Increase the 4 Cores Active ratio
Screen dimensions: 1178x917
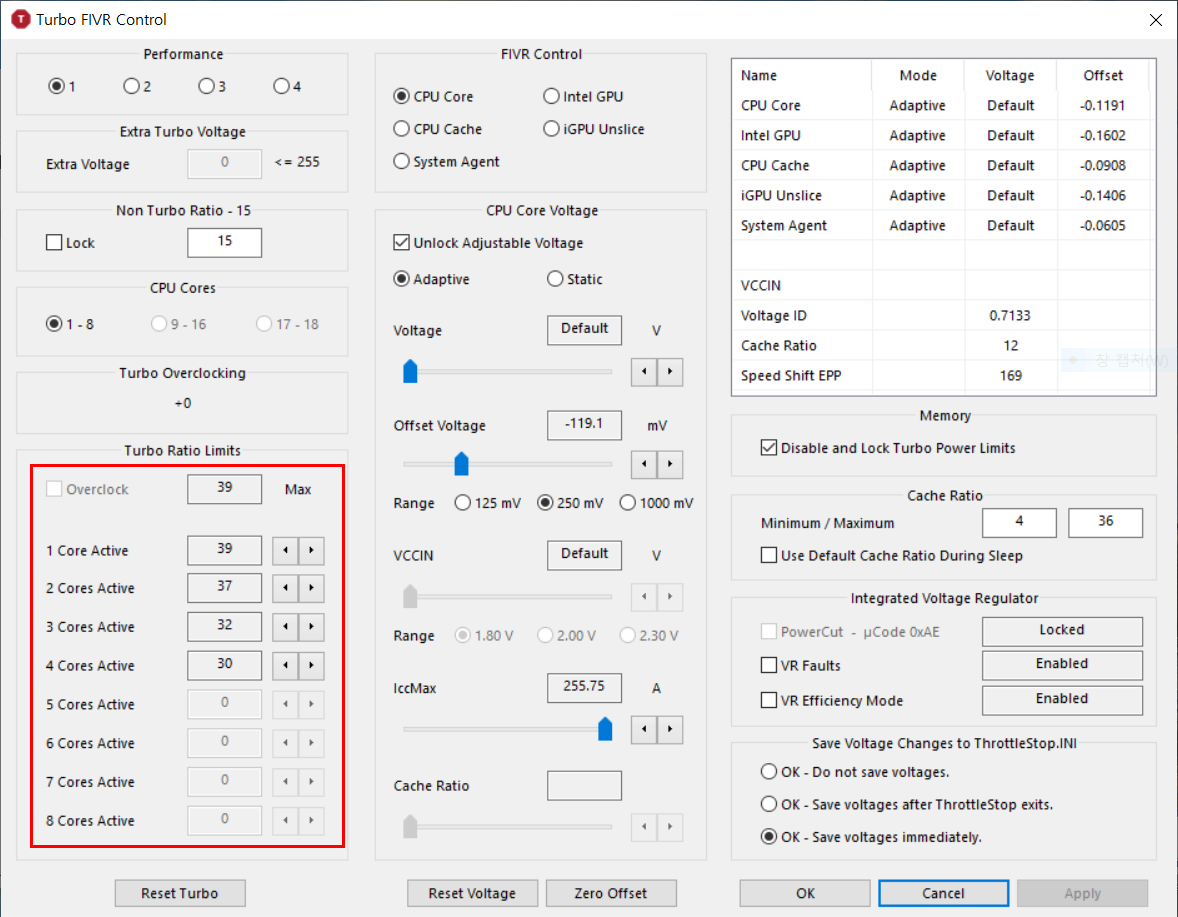(311, 665)
